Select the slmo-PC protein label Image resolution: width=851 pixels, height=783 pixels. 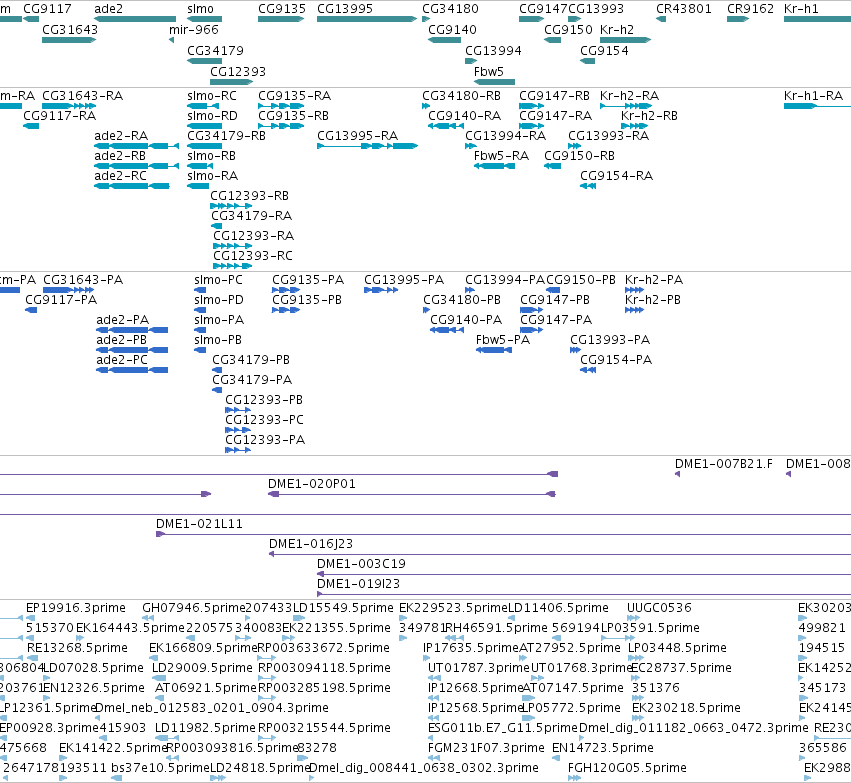pos(219,280)
